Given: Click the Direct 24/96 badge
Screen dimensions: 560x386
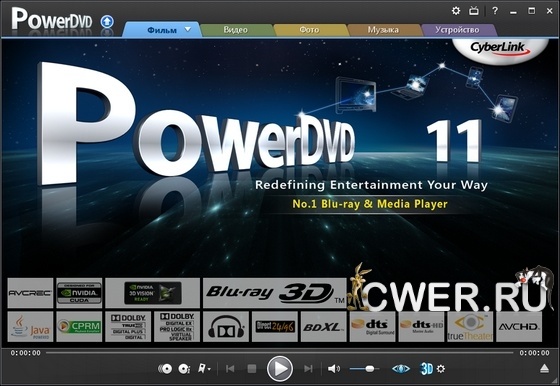Looking at the screenshot, I should tap(275, 327).
